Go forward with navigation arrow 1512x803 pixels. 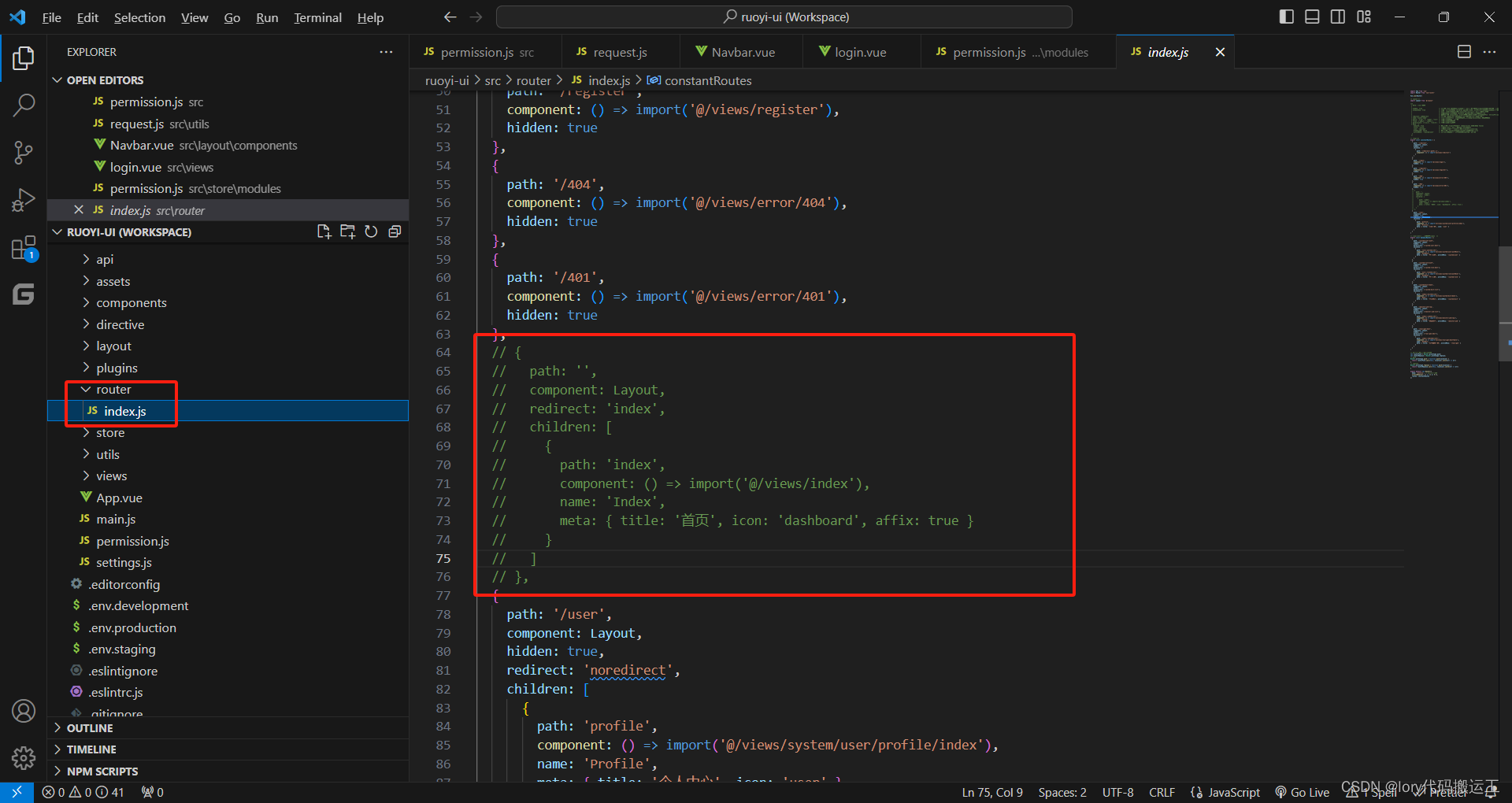point(476,17)
